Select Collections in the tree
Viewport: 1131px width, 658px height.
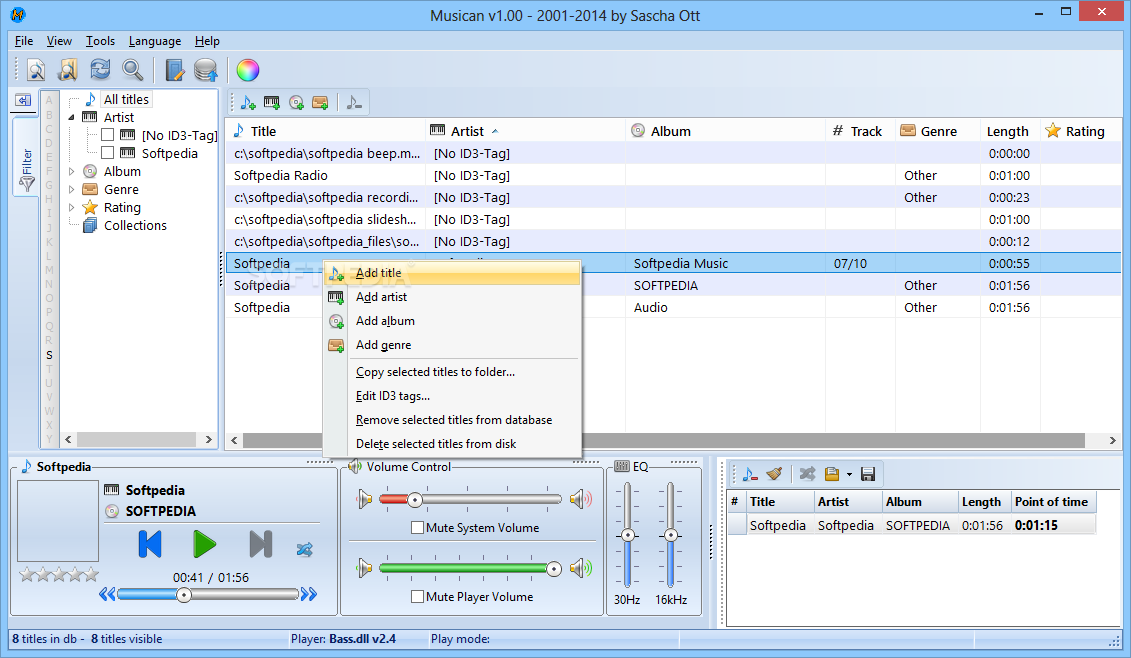[135, 225]
